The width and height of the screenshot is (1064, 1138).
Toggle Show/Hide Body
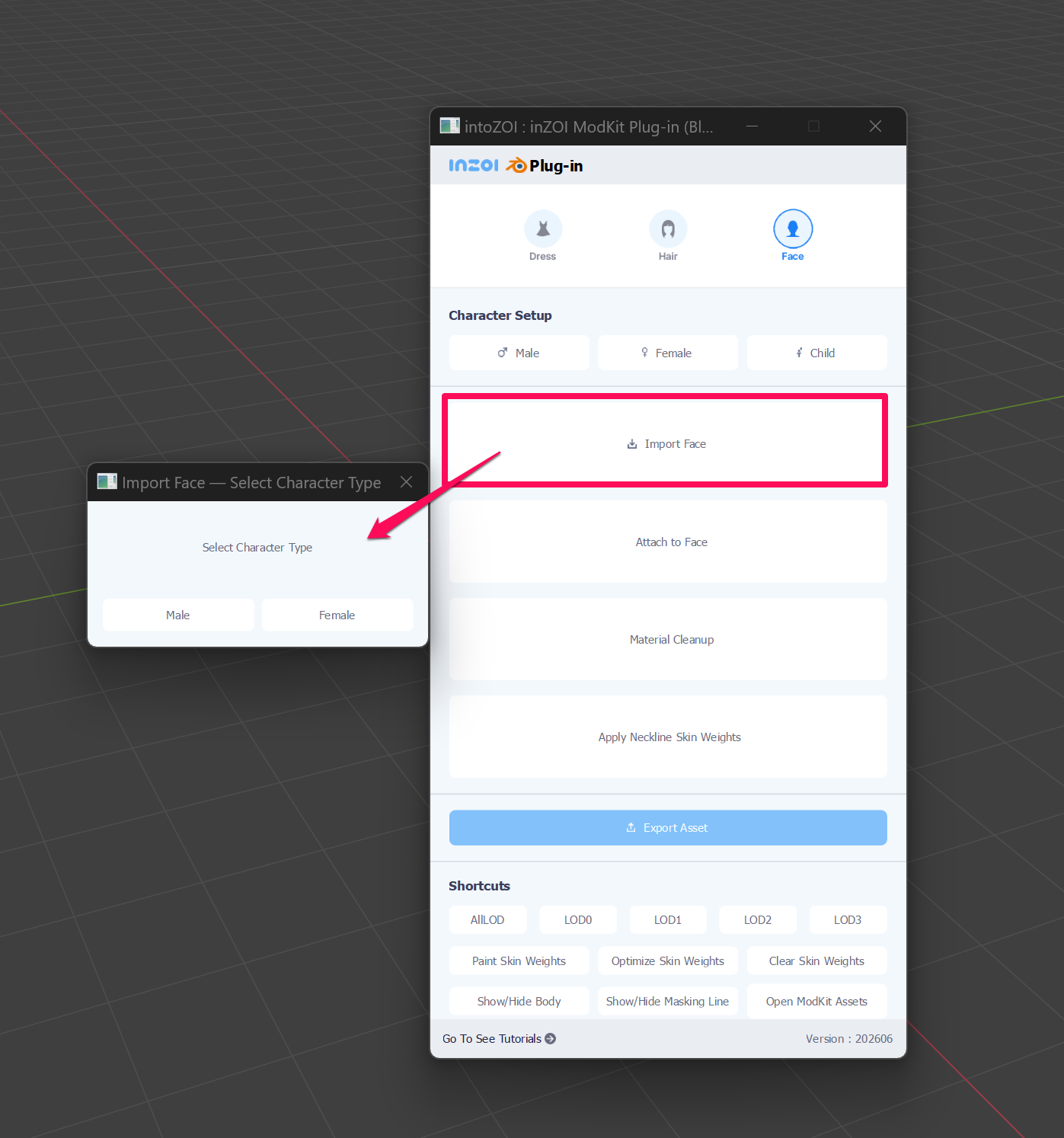[x=519, y=1001]
